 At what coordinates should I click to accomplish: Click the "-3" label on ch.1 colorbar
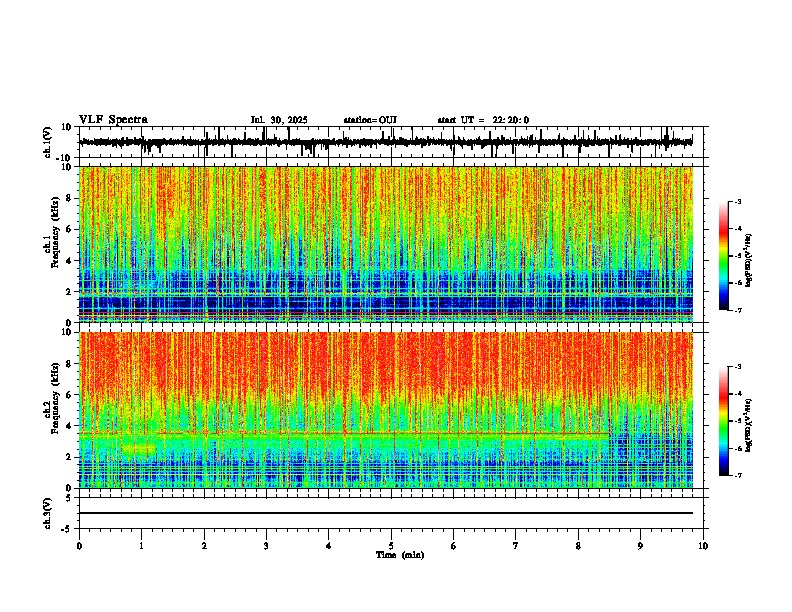point(737,201)
